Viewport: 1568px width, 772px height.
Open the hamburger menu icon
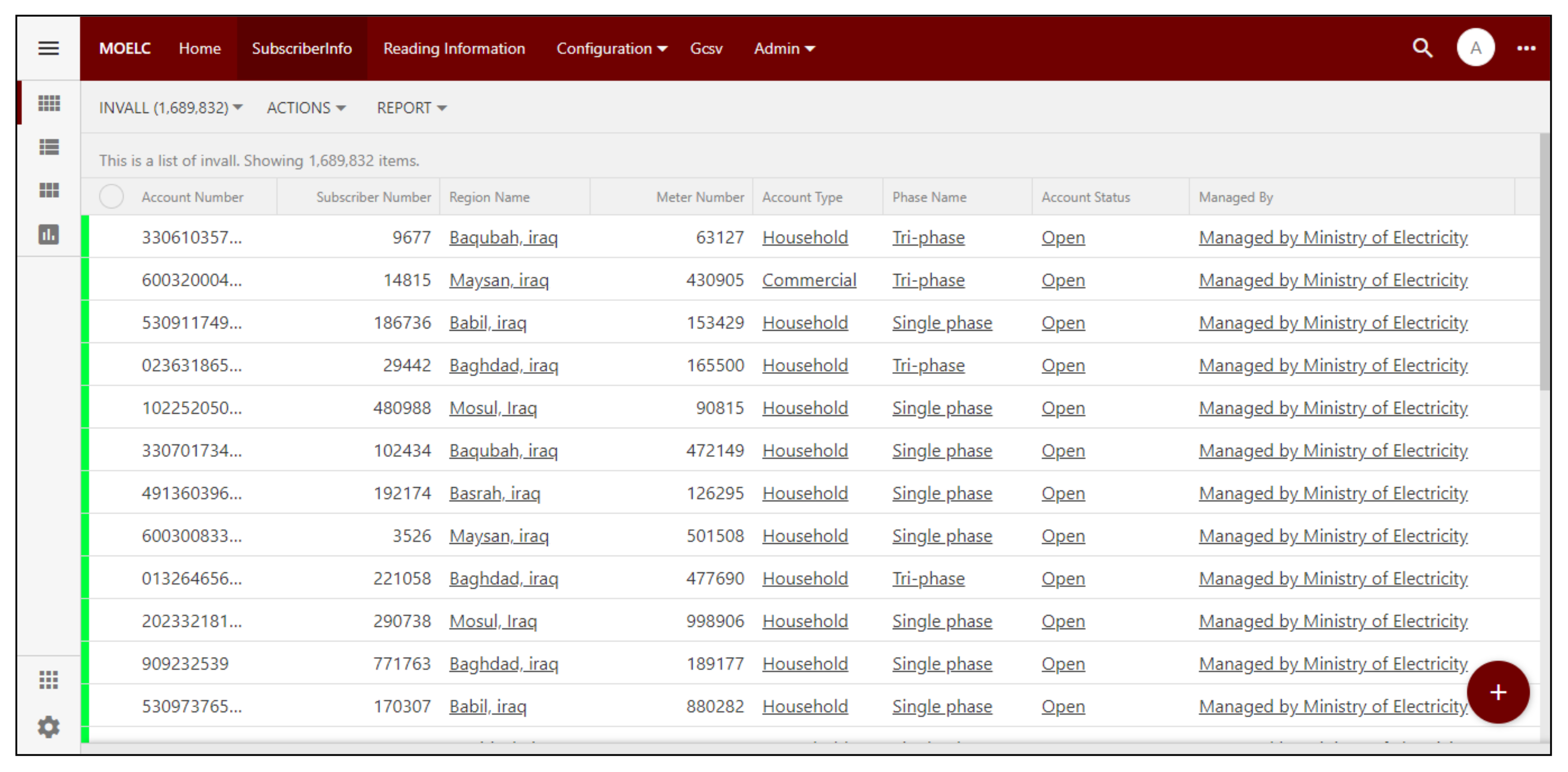click(49, 48)
